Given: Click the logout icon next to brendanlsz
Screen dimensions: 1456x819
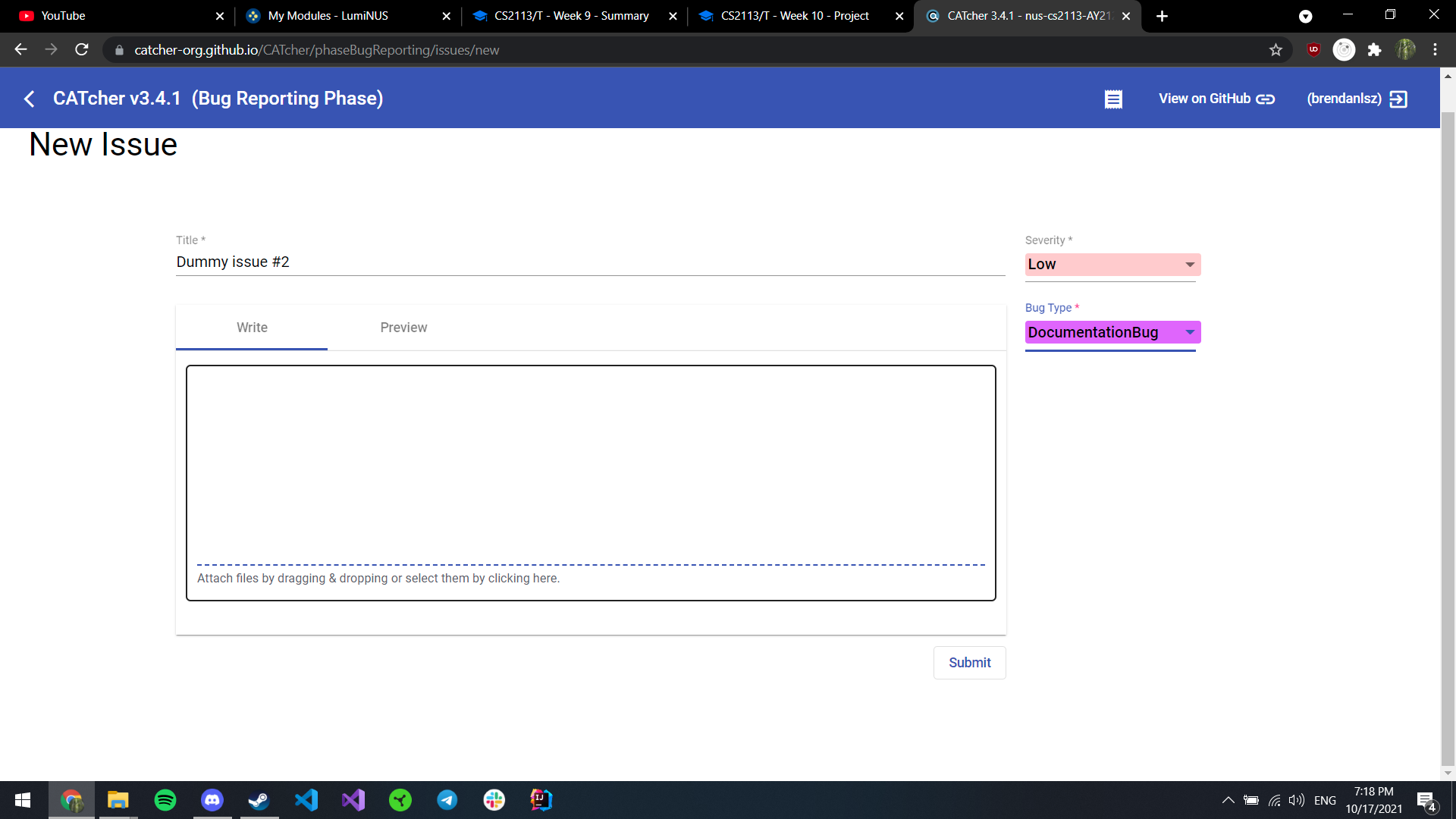Looking at the screenshot, I should [1398, 99].
